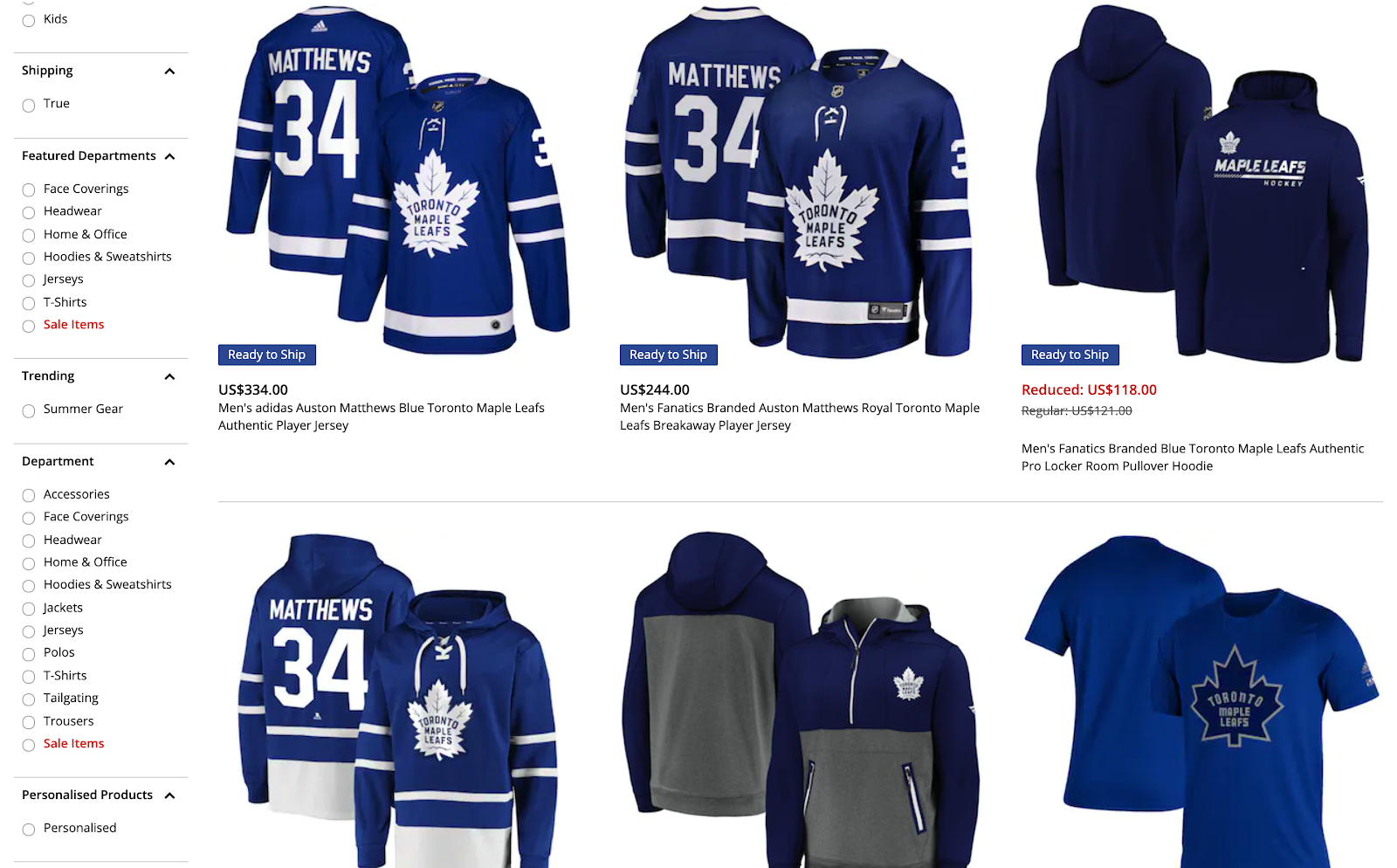Open Men's adidas Auston Matthews Authentic Jersey link
Screen dimensions: 1397x868
[x=382, y=417]
